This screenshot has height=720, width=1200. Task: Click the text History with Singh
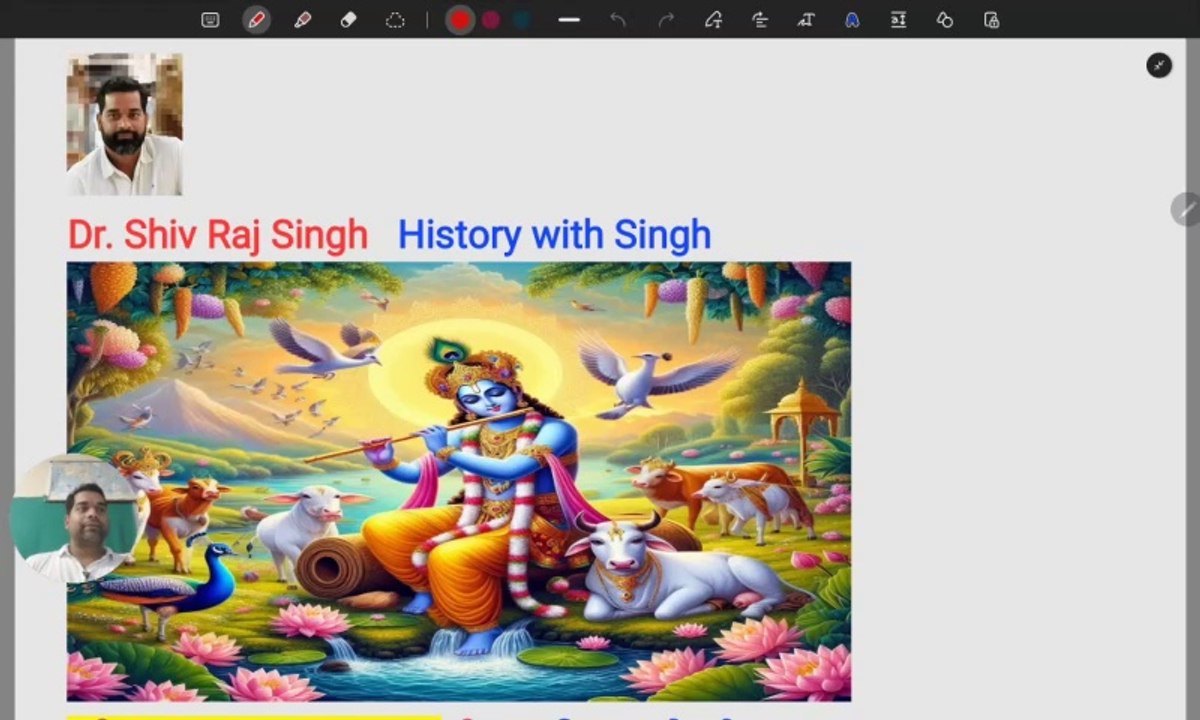point(554,235)
